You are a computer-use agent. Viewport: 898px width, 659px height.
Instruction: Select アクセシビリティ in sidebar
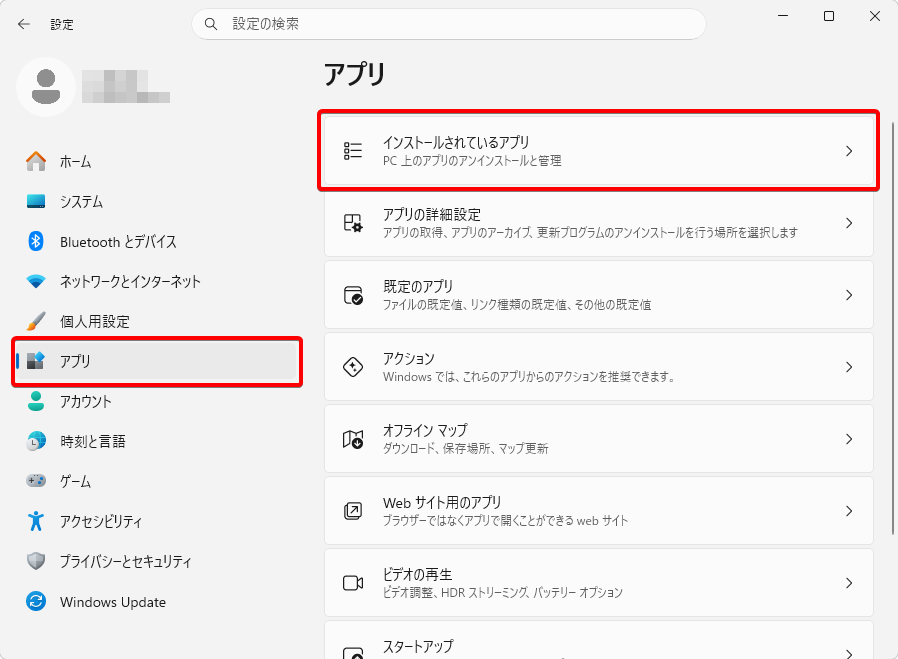click(156, 521)
